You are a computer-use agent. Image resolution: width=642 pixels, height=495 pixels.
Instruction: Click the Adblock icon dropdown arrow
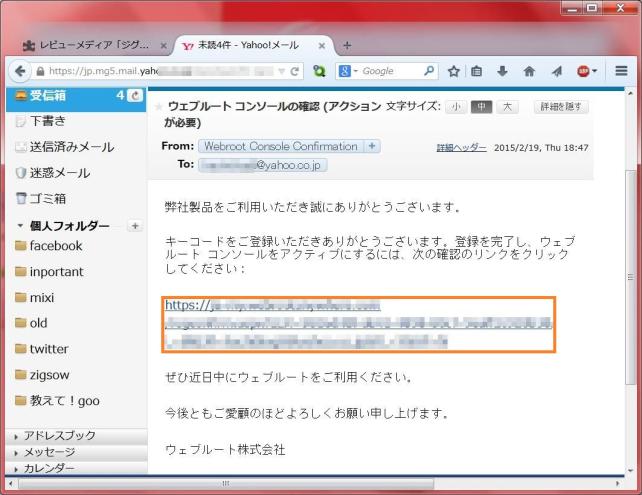(595, 72)
